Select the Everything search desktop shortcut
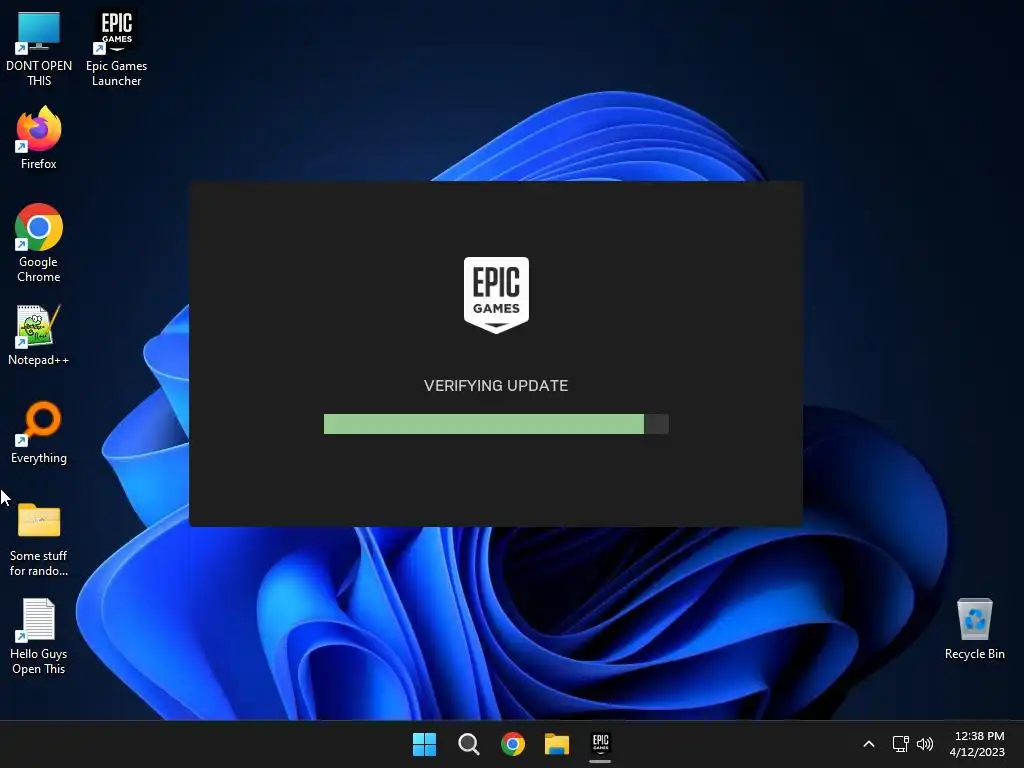This screenshot has width=1024, height=768. (39, 432)
